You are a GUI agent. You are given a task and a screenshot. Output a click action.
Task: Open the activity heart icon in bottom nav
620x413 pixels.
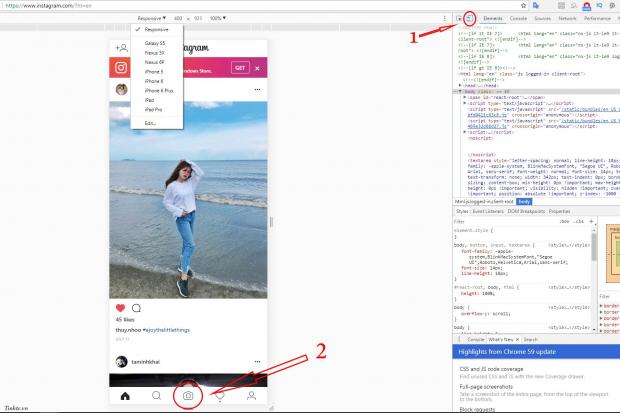click(x=220, y=396)
